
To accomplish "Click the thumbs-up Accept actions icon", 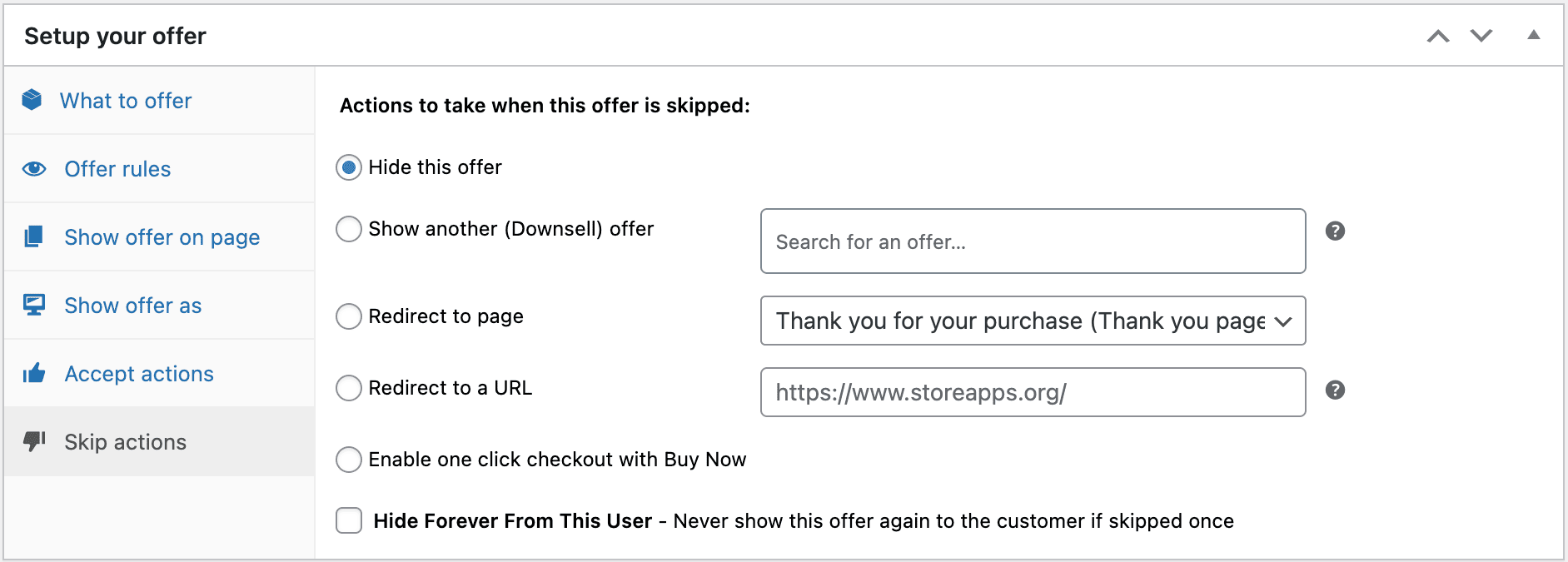I will [x=34, y=373].
